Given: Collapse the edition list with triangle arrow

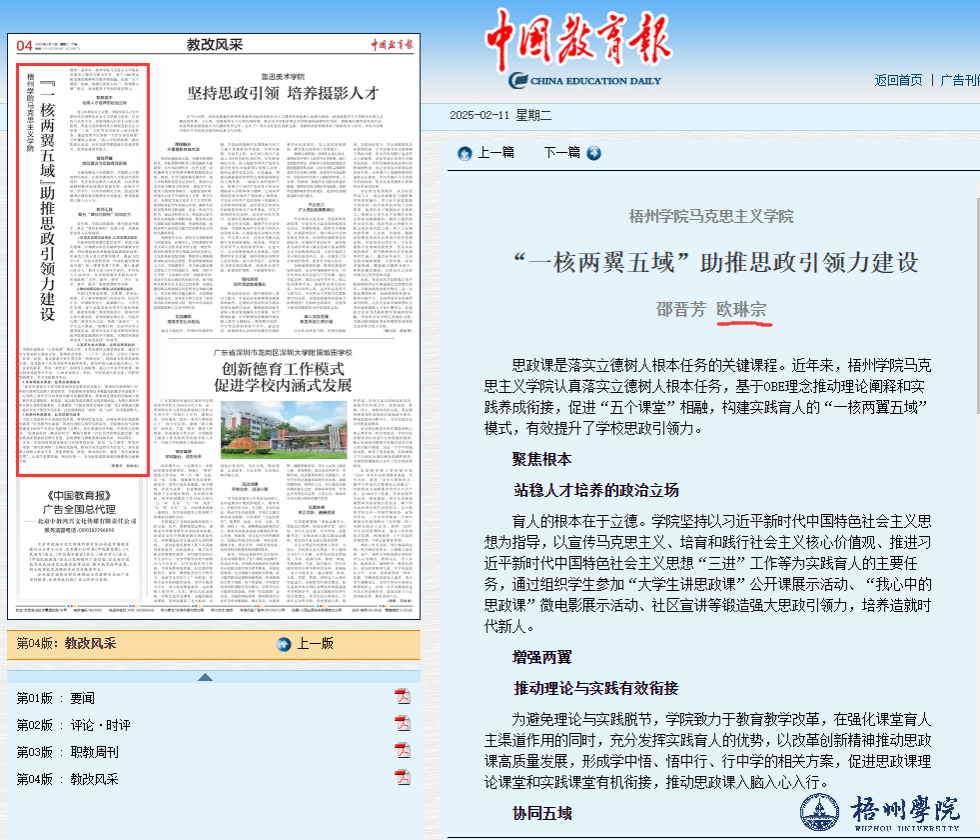Looking at the screenshot, I should pyautogui.click(x=204, y=677).
